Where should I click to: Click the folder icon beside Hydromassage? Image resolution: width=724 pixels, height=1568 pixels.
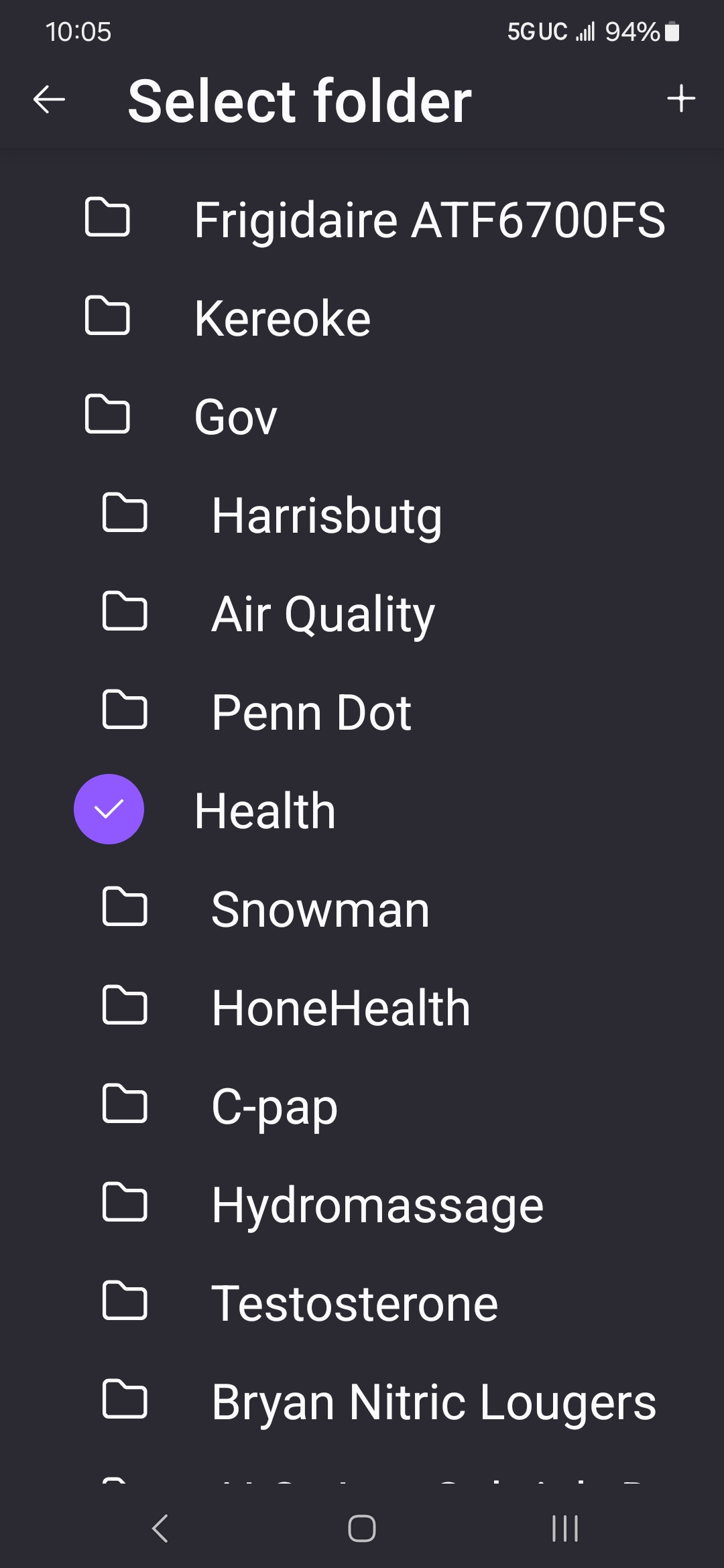(x=125, y=1202)
